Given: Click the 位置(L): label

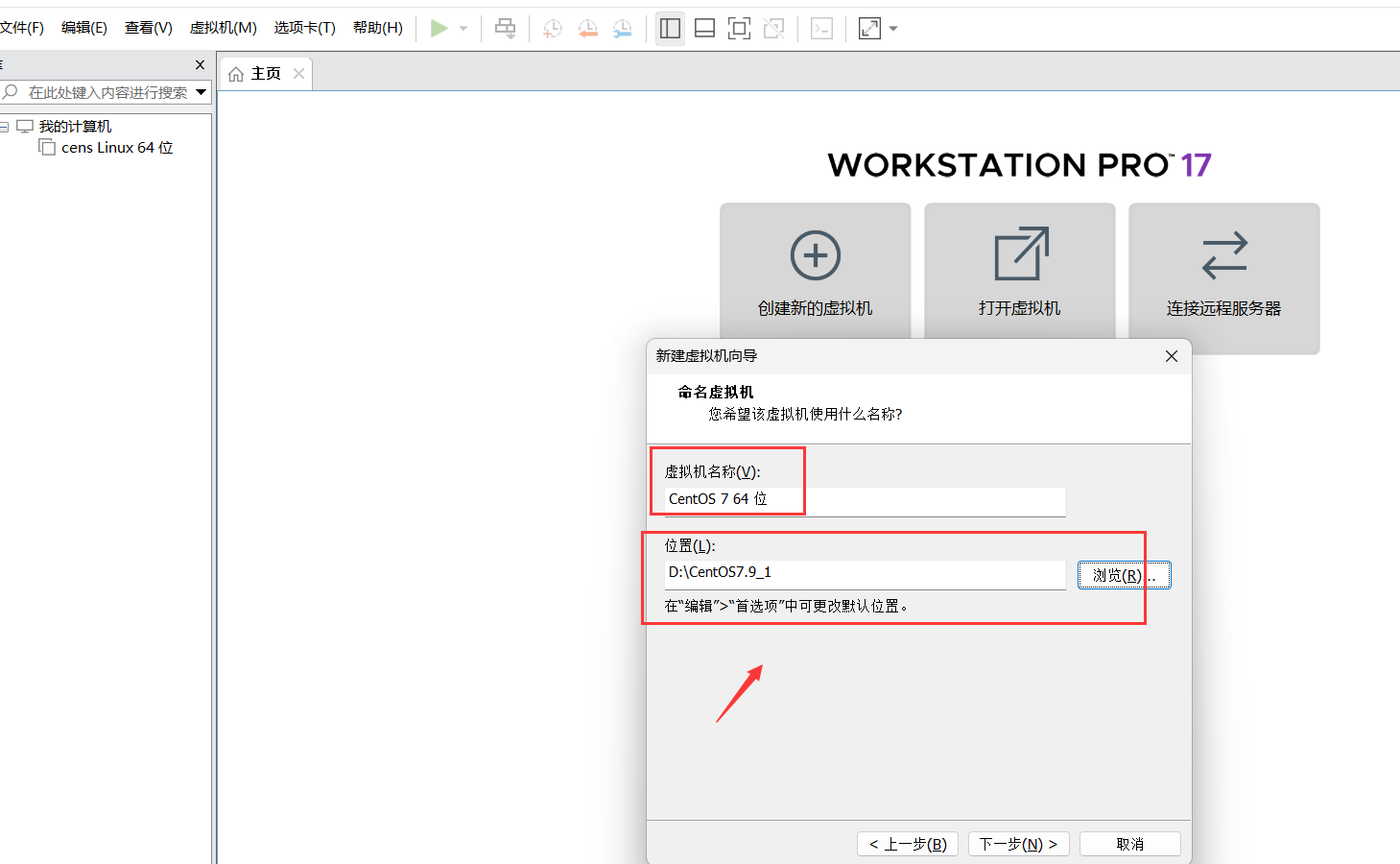Looking at the screenshot, I should pyautogui.click(x=690, y=546).
